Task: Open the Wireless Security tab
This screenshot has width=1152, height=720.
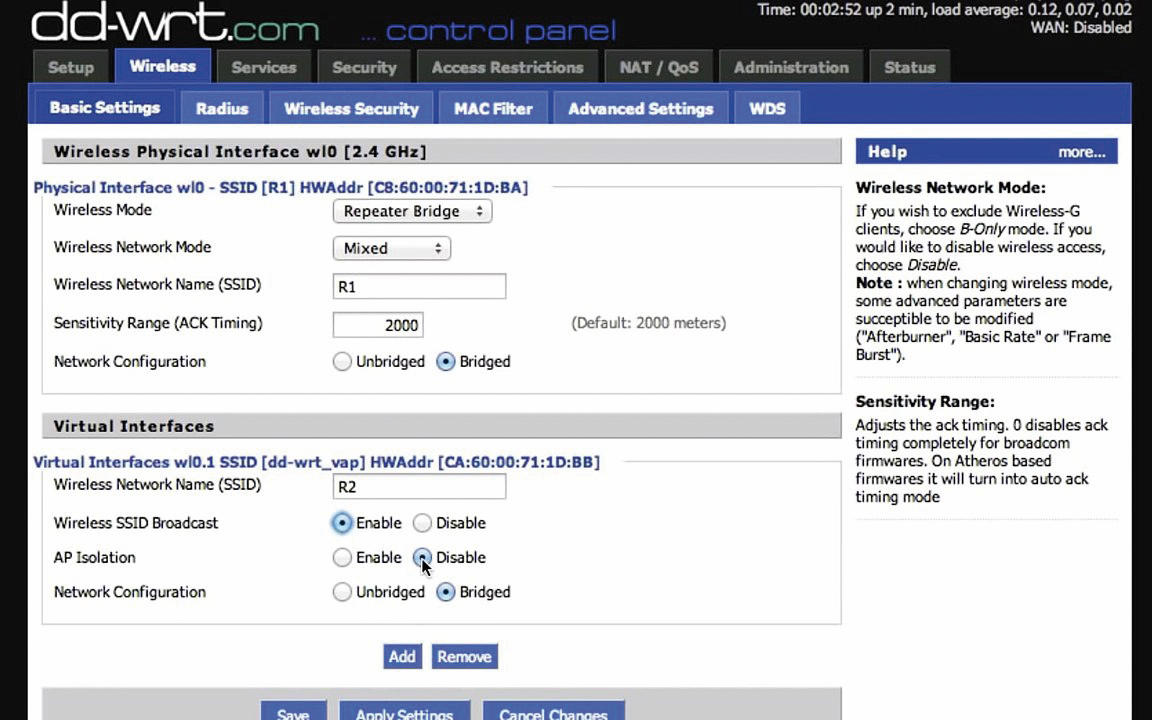Action: (x=351, y=108)
